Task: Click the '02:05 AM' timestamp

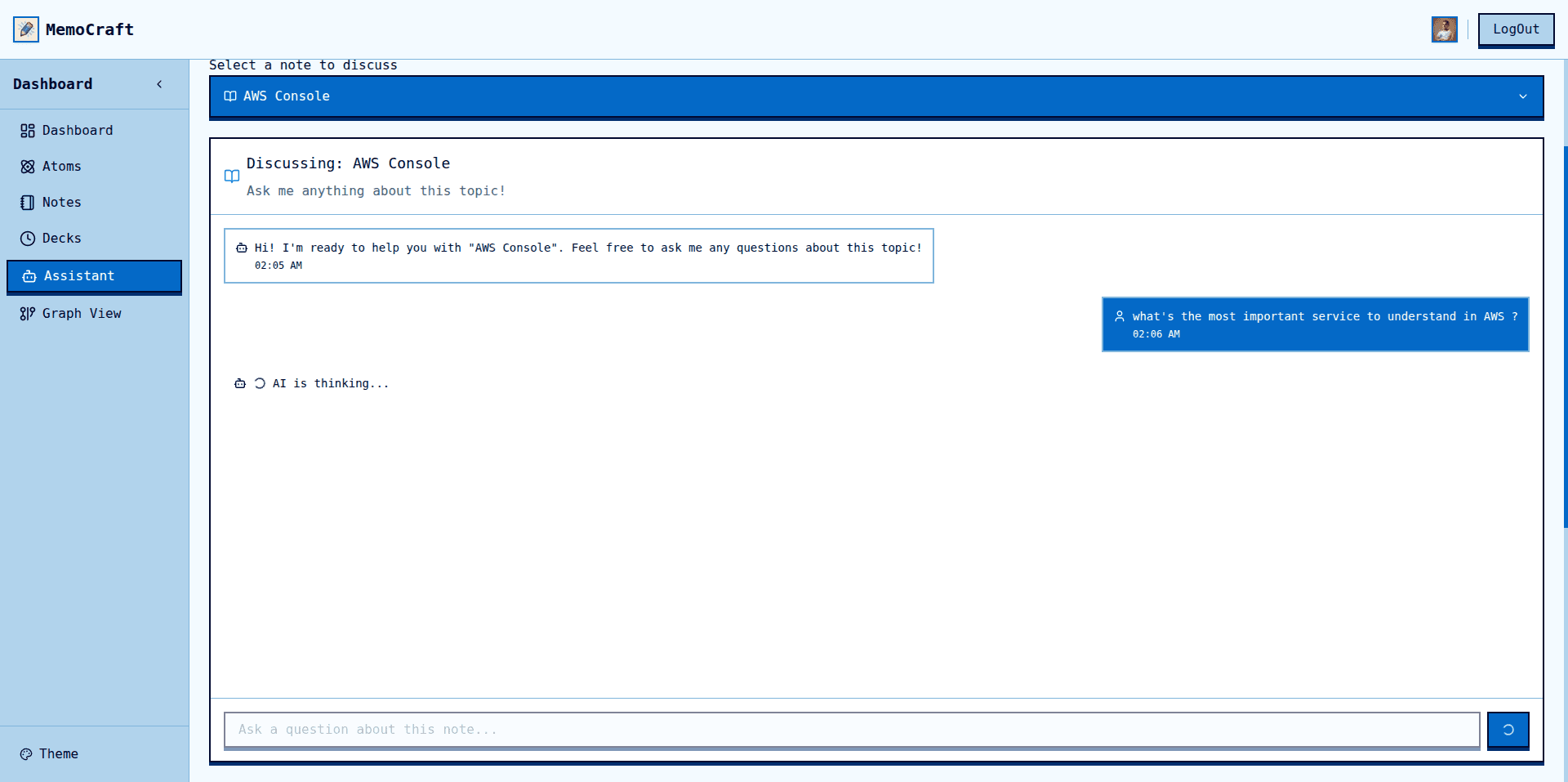Action: pos(278,266)
